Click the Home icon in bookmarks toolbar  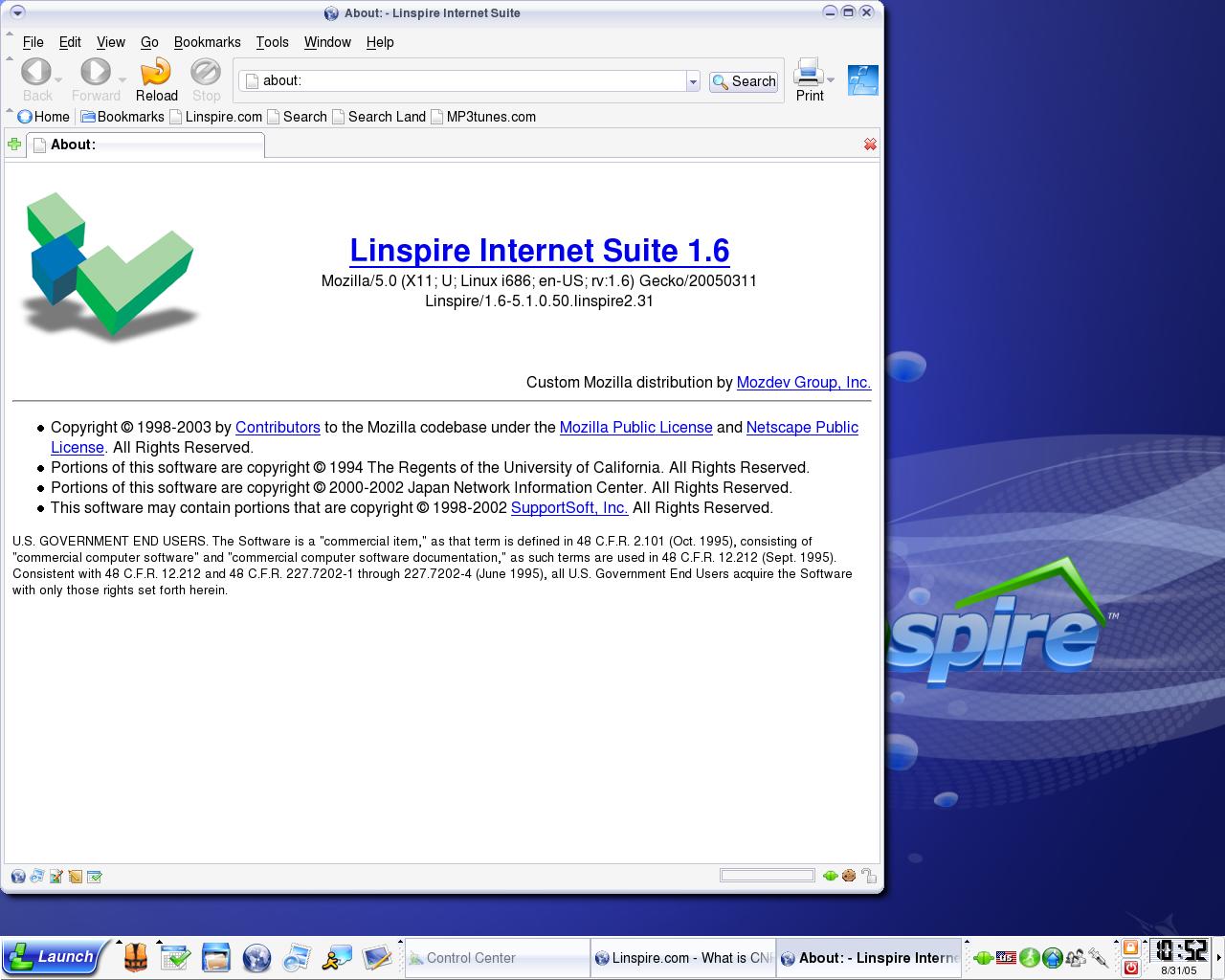pos(25,117)
